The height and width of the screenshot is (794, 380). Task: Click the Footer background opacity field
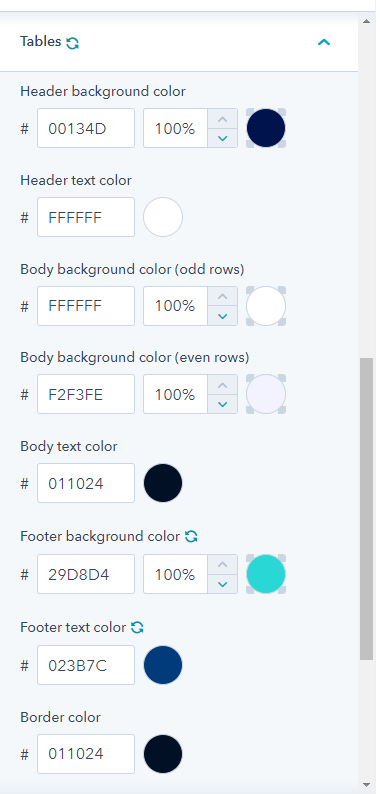click(x=175, y=574)
